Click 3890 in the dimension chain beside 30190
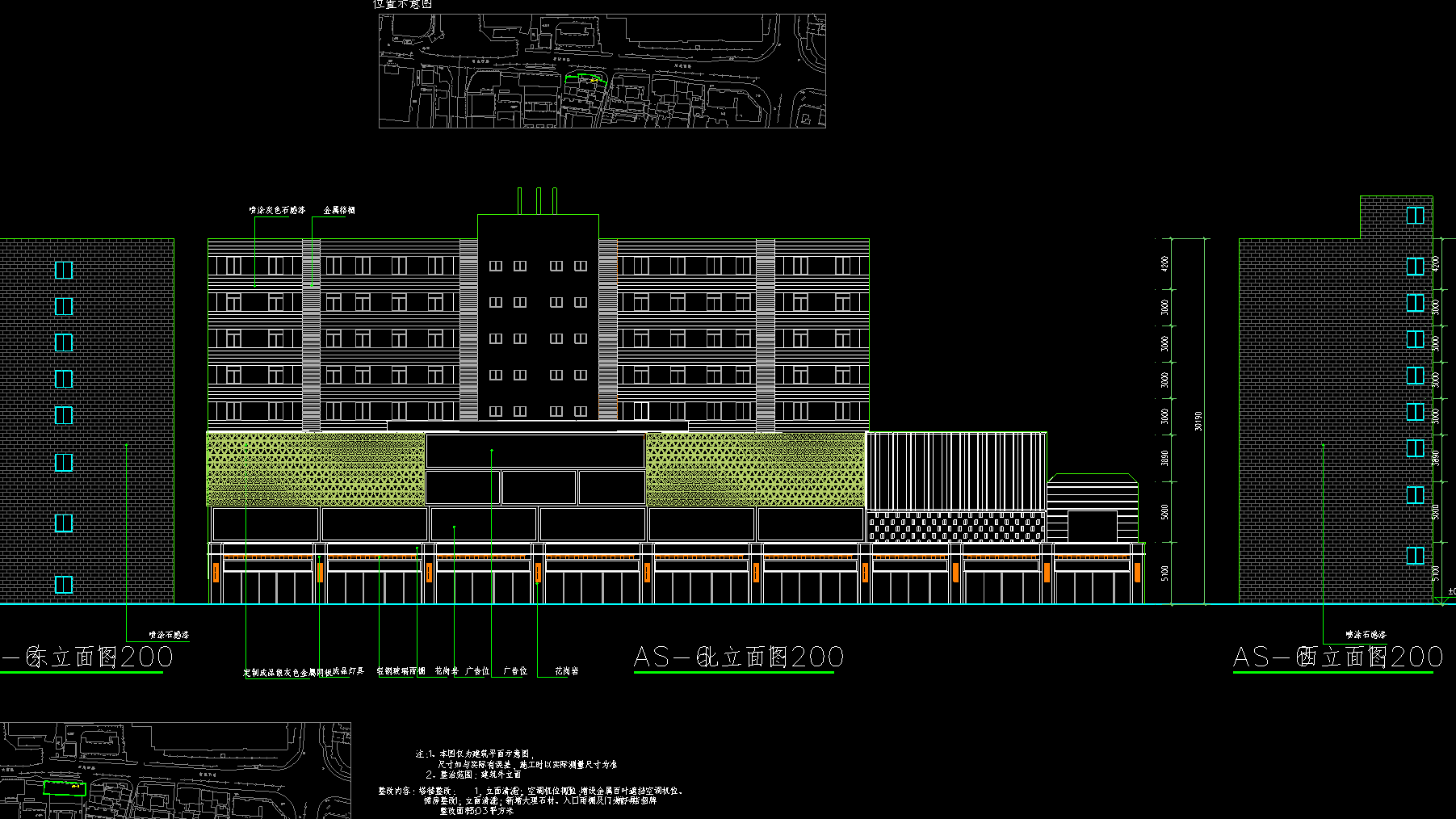The width and height of the screenshot is (1456, 819). coord(1164,458)
